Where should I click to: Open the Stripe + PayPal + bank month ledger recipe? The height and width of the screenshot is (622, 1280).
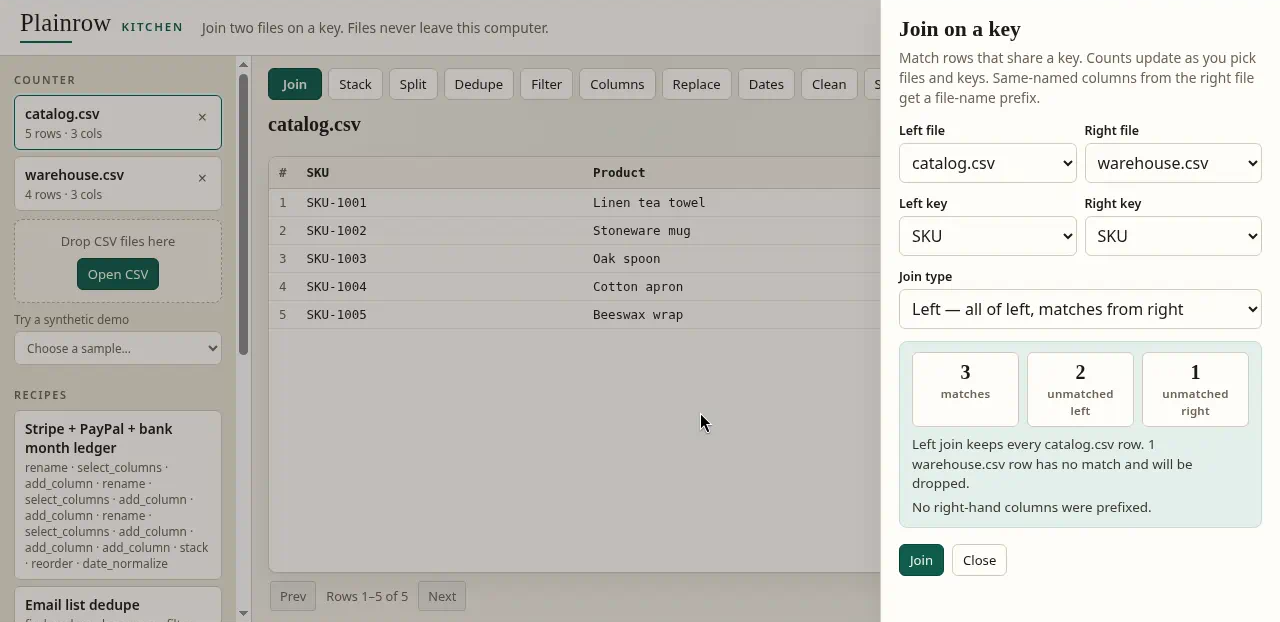[x=118, y=495]
